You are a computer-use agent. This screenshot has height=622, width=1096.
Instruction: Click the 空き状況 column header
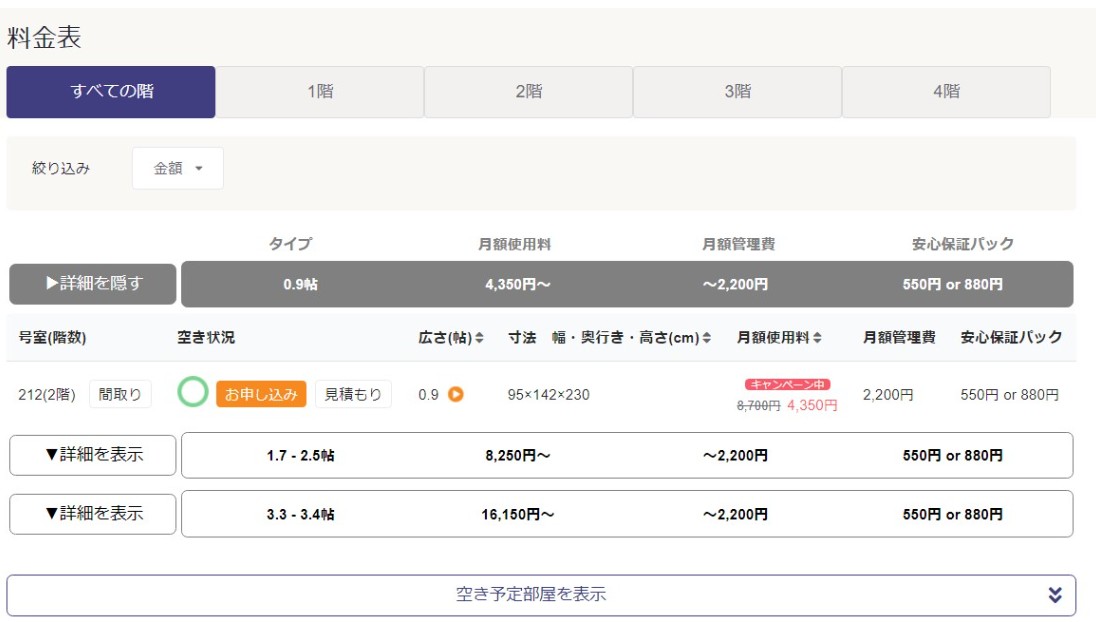(206, 338)
